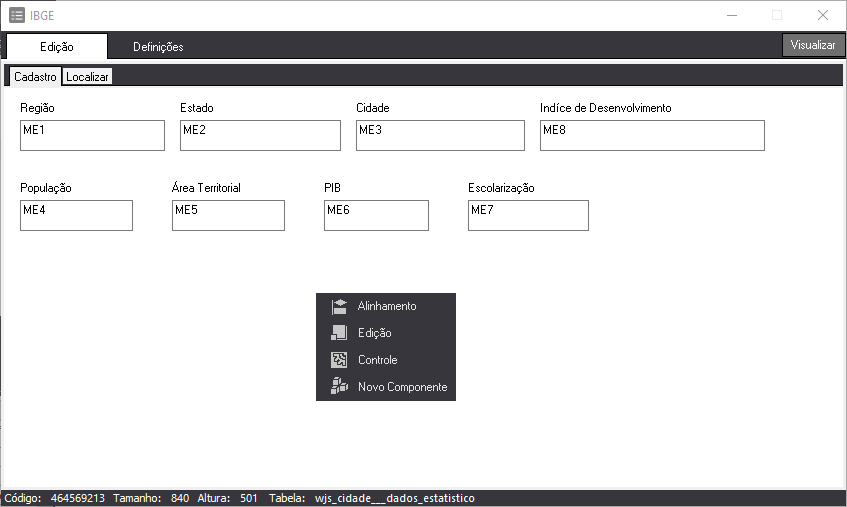Click the População input box

point(76,216)
